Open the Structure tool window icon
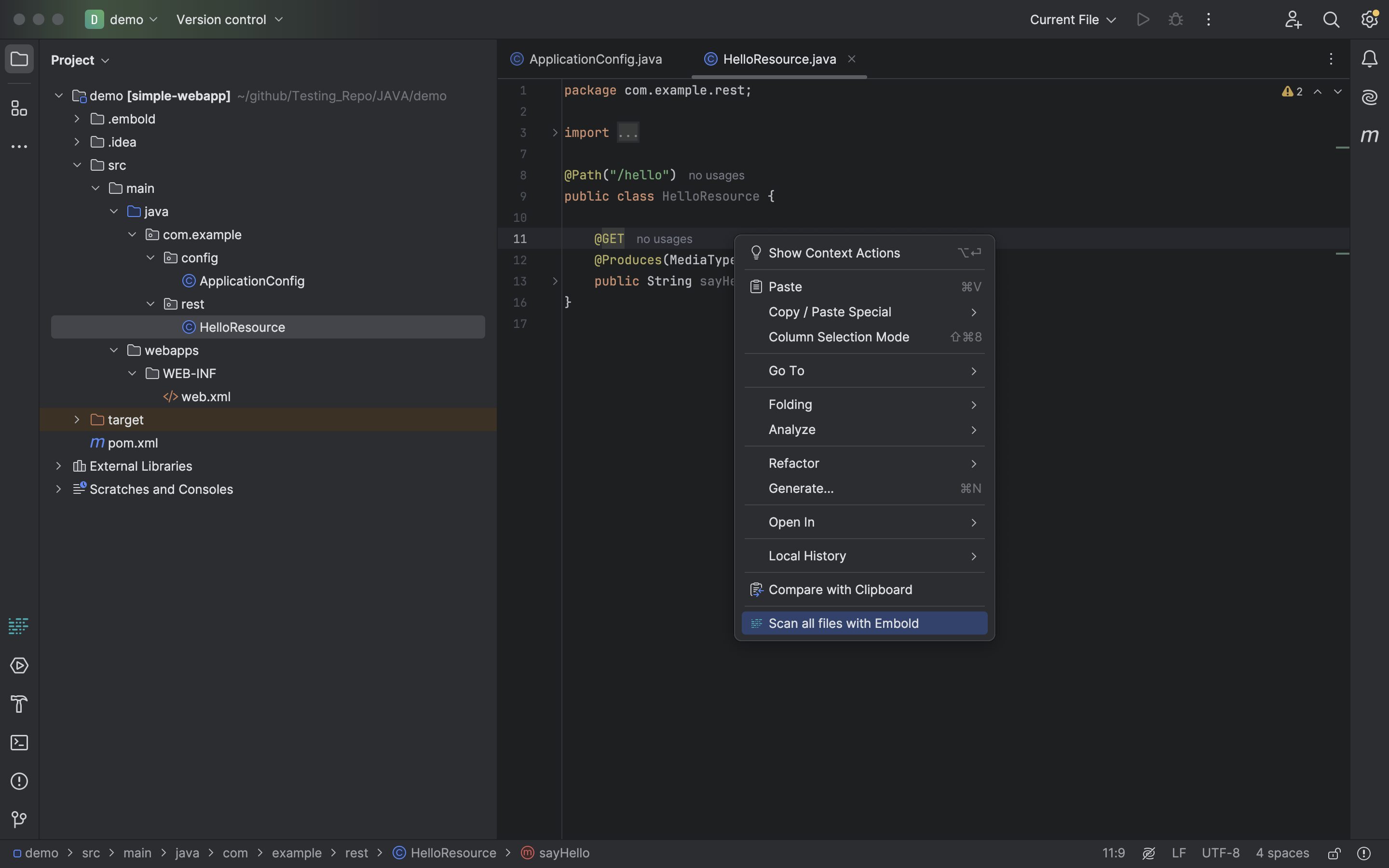The image size is (1389, 868). (x=19, y=108)
